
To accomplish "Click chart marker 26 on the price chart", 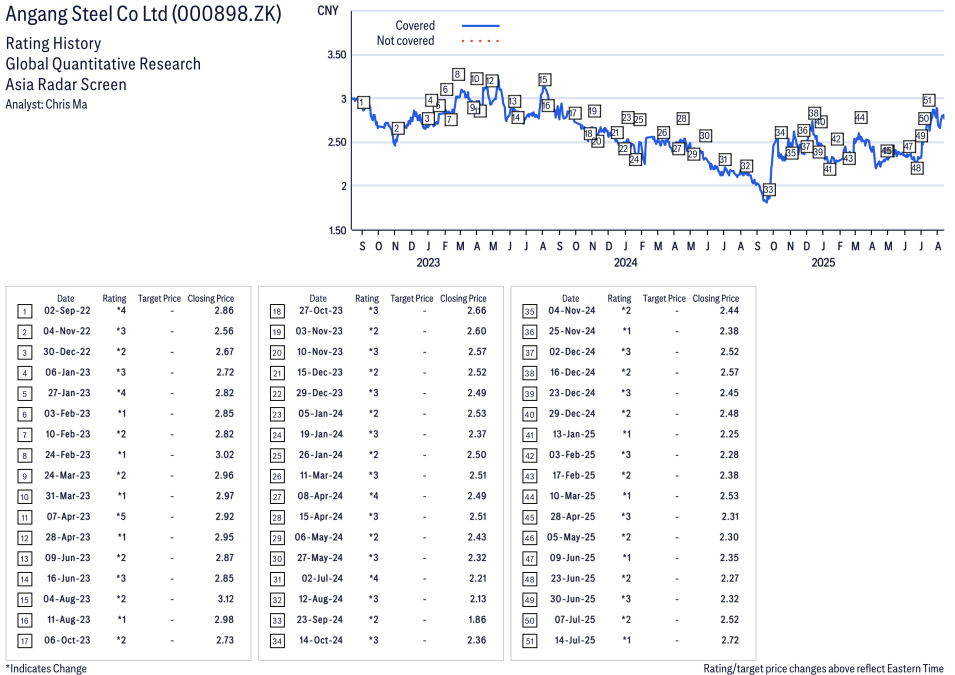I will click(x=663, y=132).
